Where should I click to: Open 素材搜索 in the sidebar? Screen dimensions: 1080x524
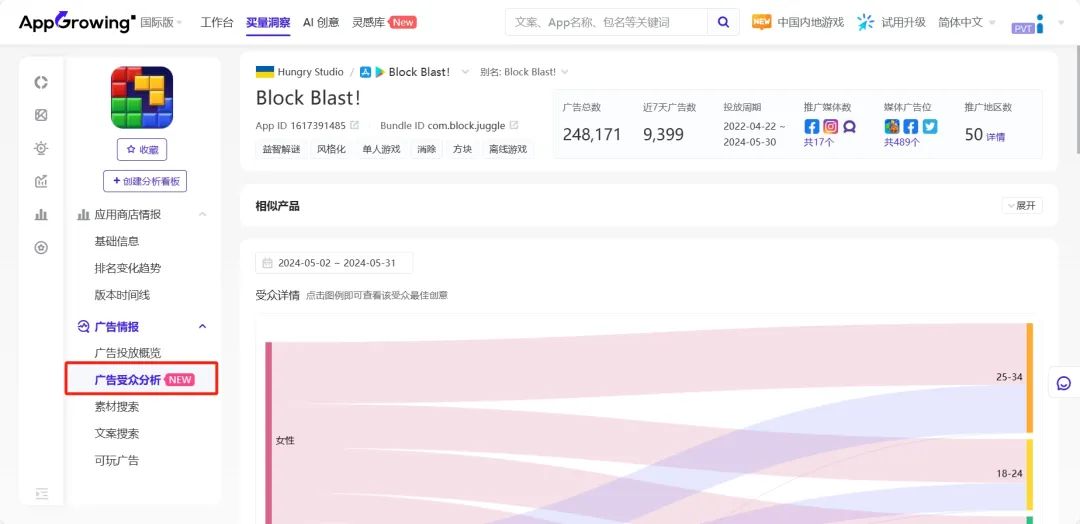(x=117, y=407)
